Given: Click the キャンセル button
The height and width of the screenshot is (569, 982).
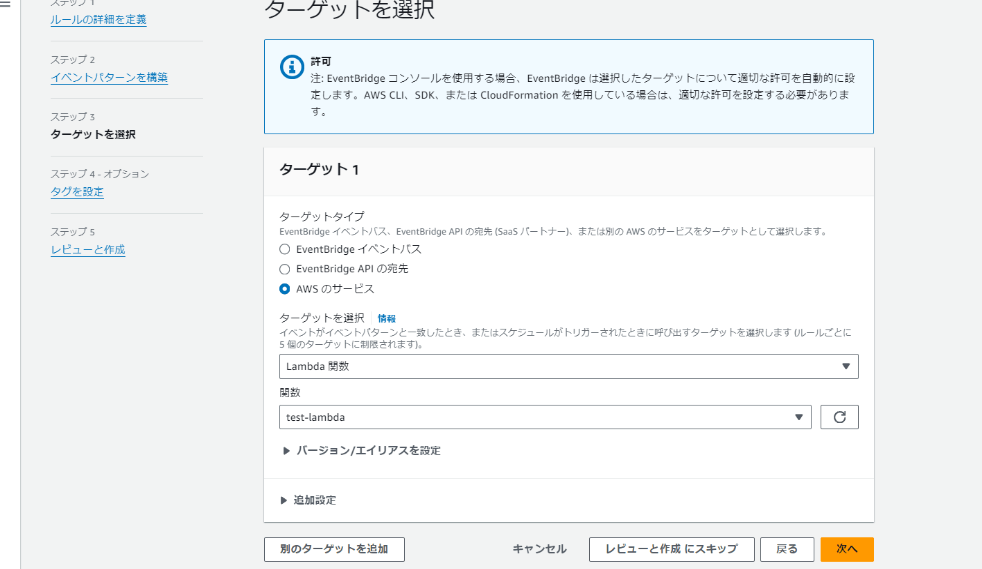Looking at the screenshot, I should [539, 549].
